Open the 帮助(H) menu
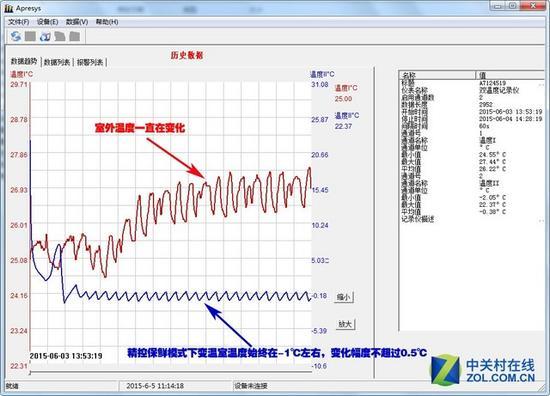 pos(107,22)
